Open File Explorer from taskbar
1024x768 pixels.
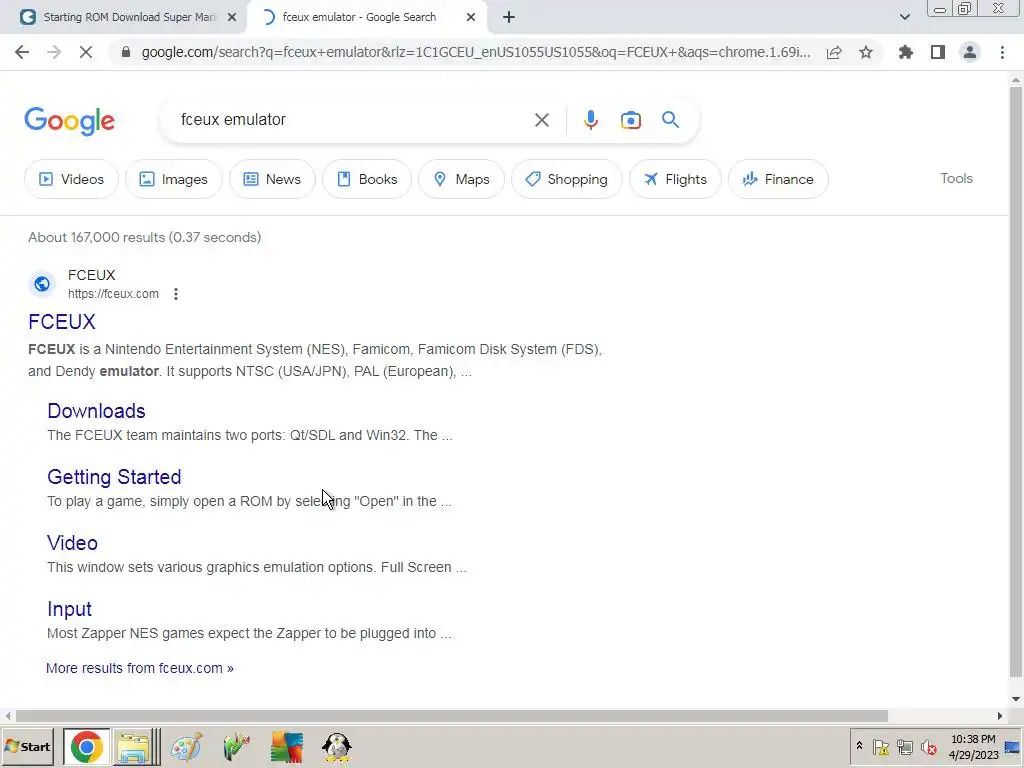[136, 747]
